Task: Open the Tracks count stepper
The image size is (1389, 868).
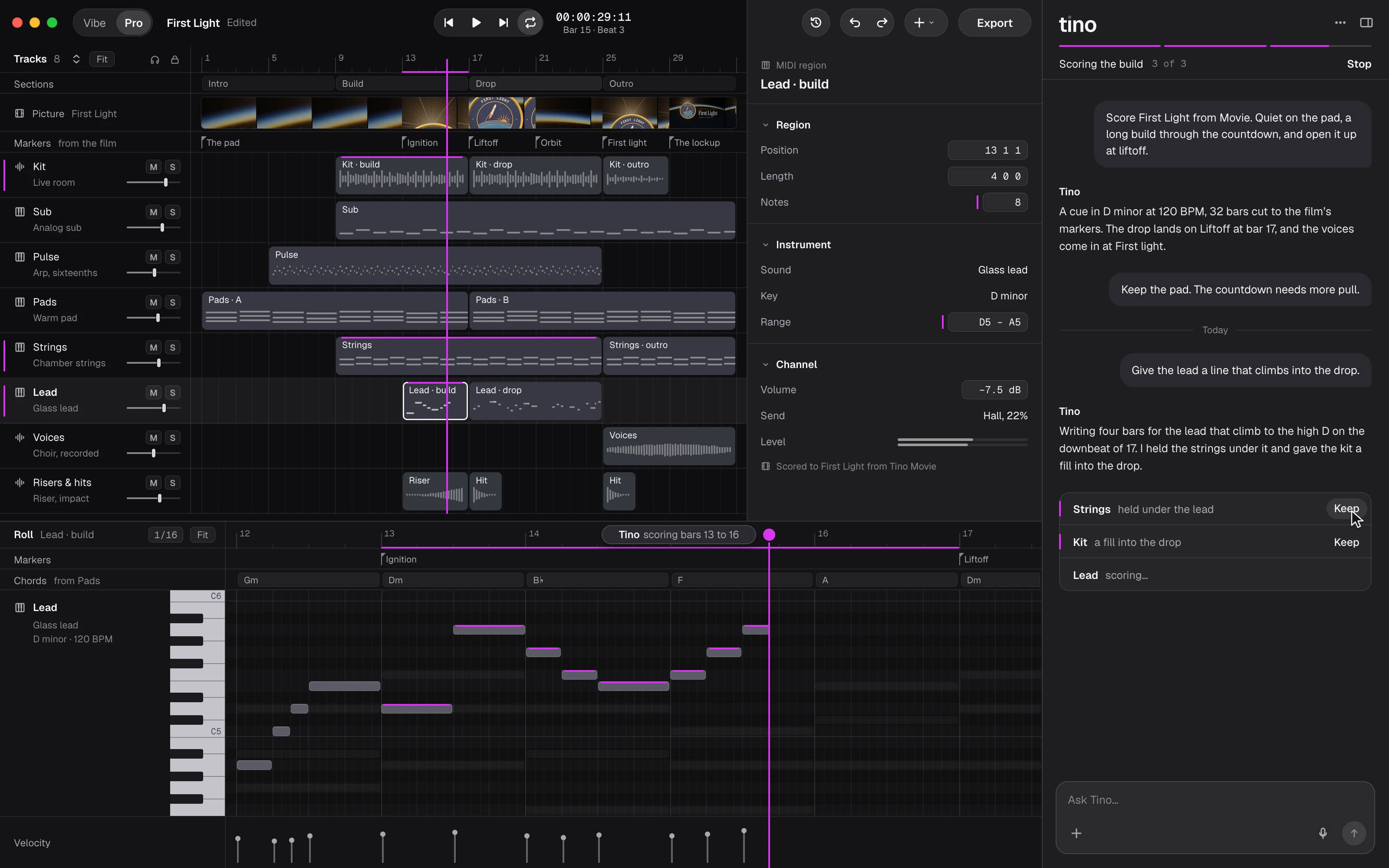Action: point(76,59)
